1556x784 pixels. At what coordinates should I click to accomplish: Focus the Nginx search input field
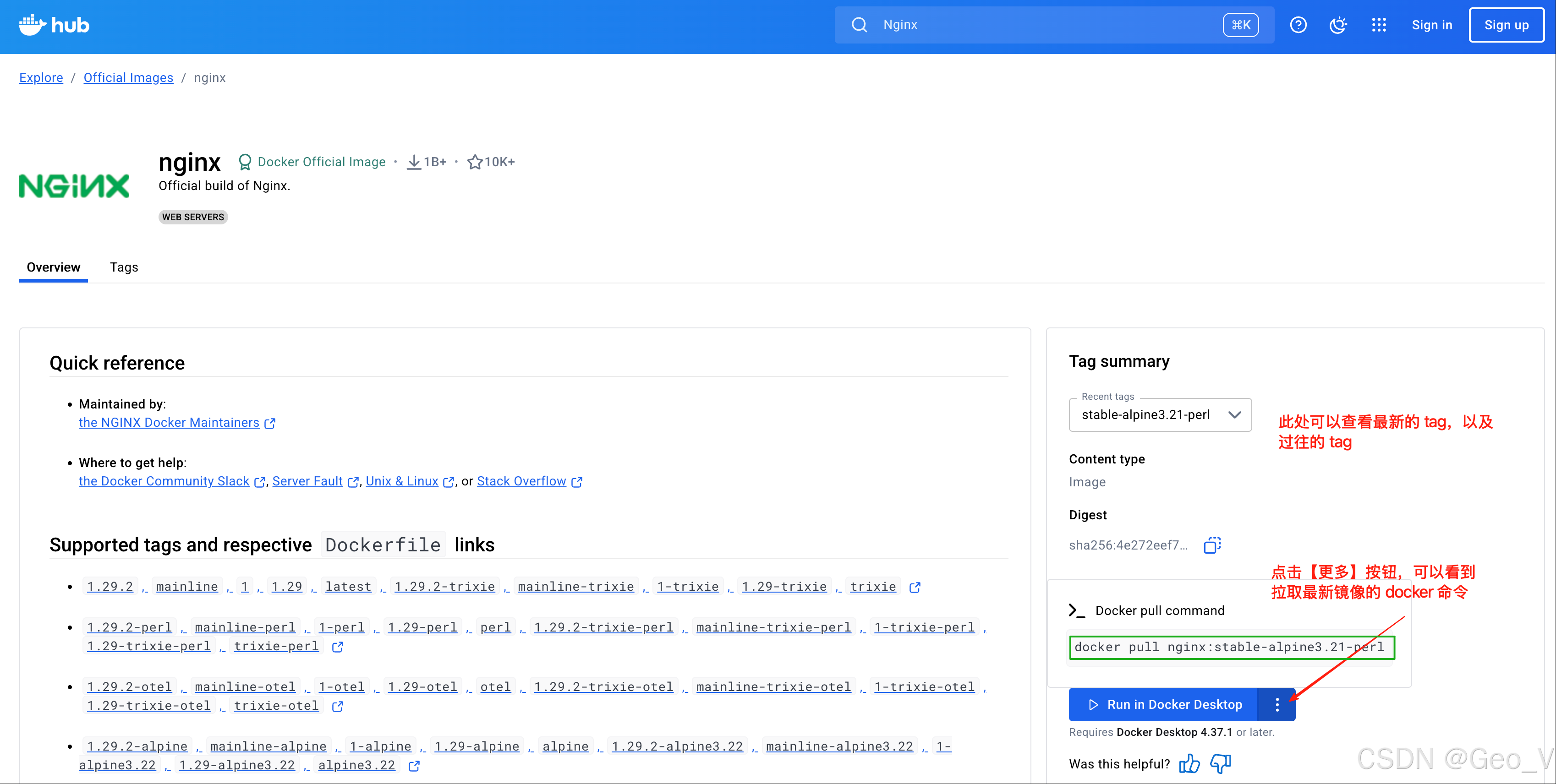click(1054, 25)
